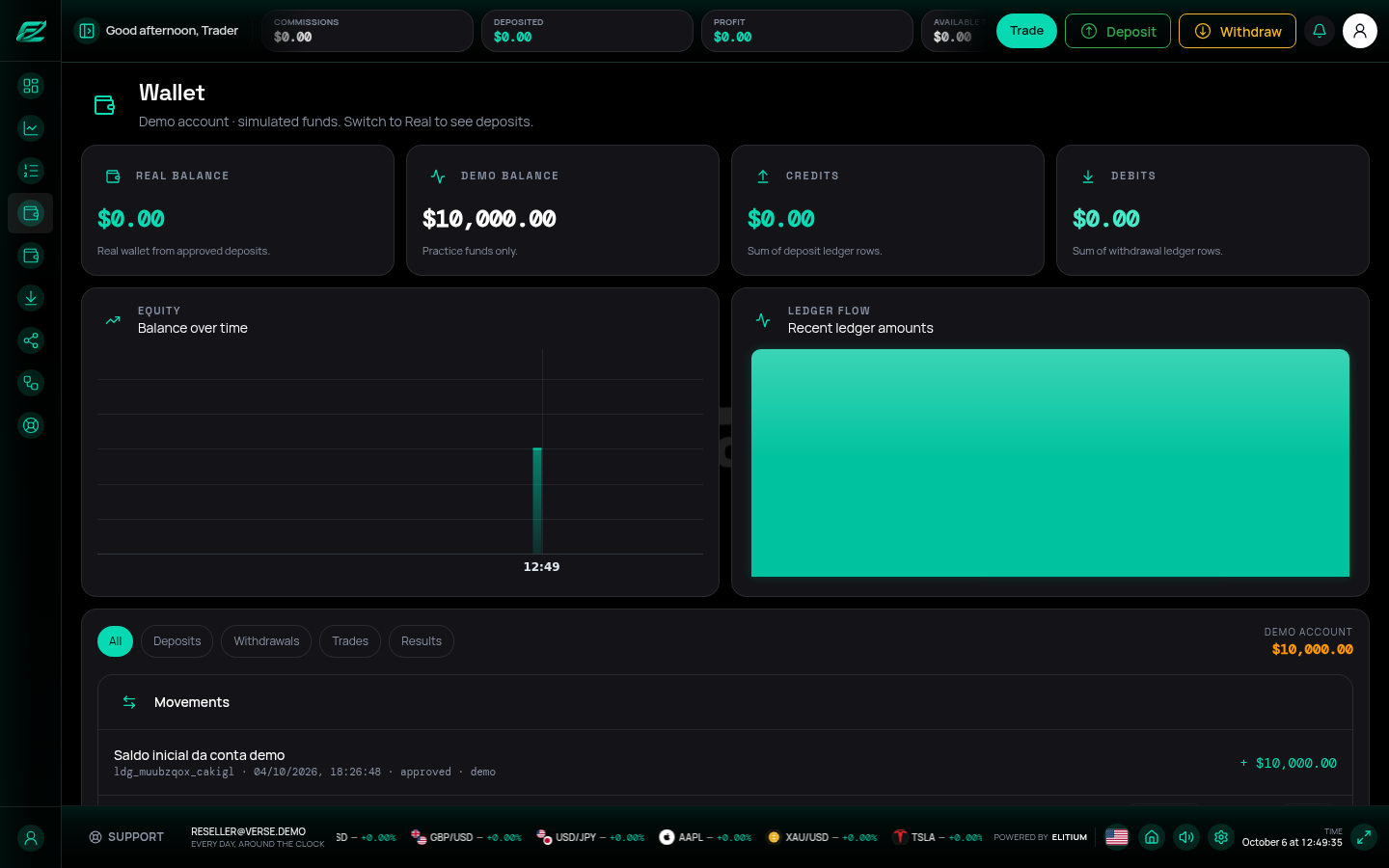Click the Withdraw button in header
1389x868 pixels.
pyautogui.click(x=1238, y=31)
